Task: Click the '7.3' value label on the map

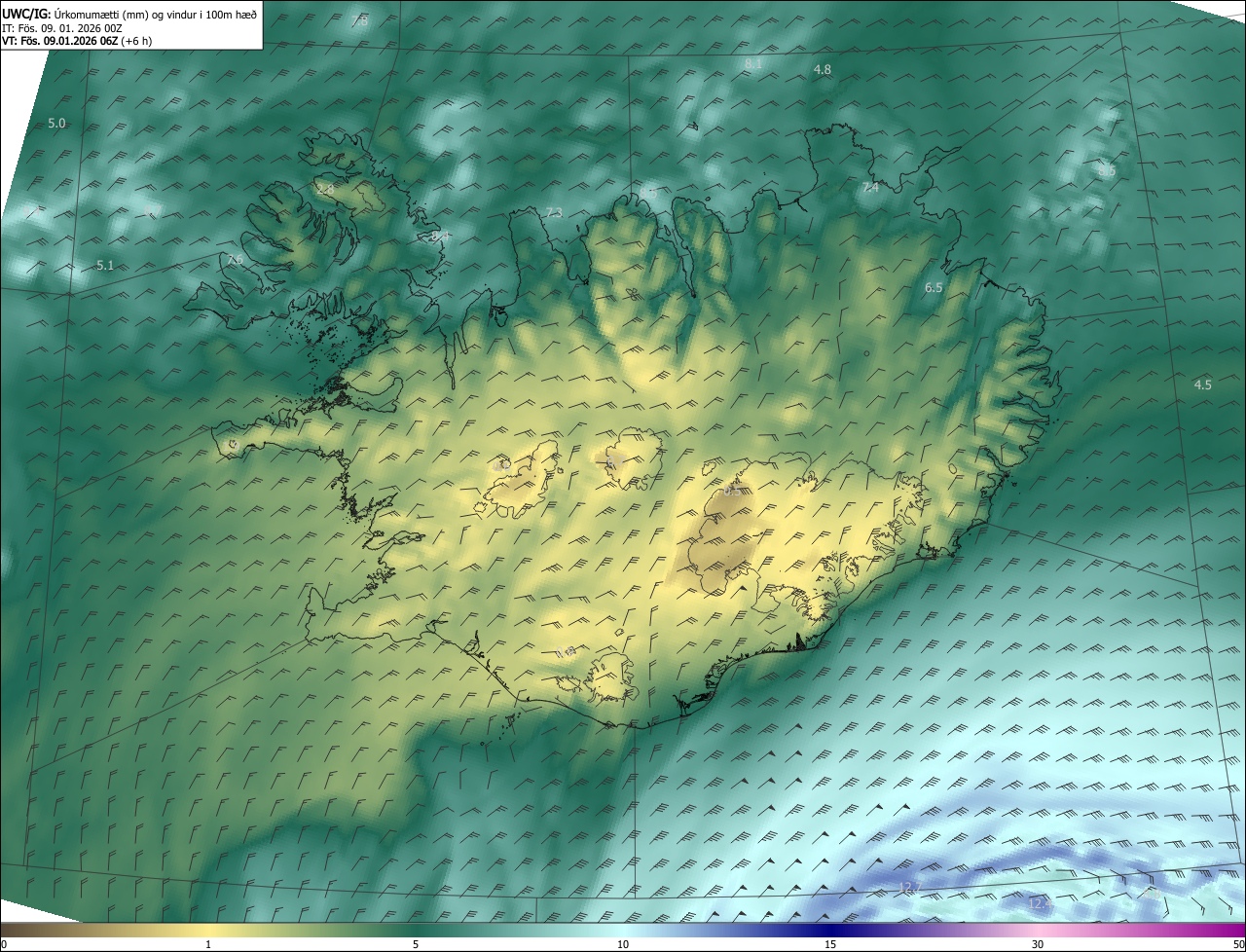Action: [554, 212]
